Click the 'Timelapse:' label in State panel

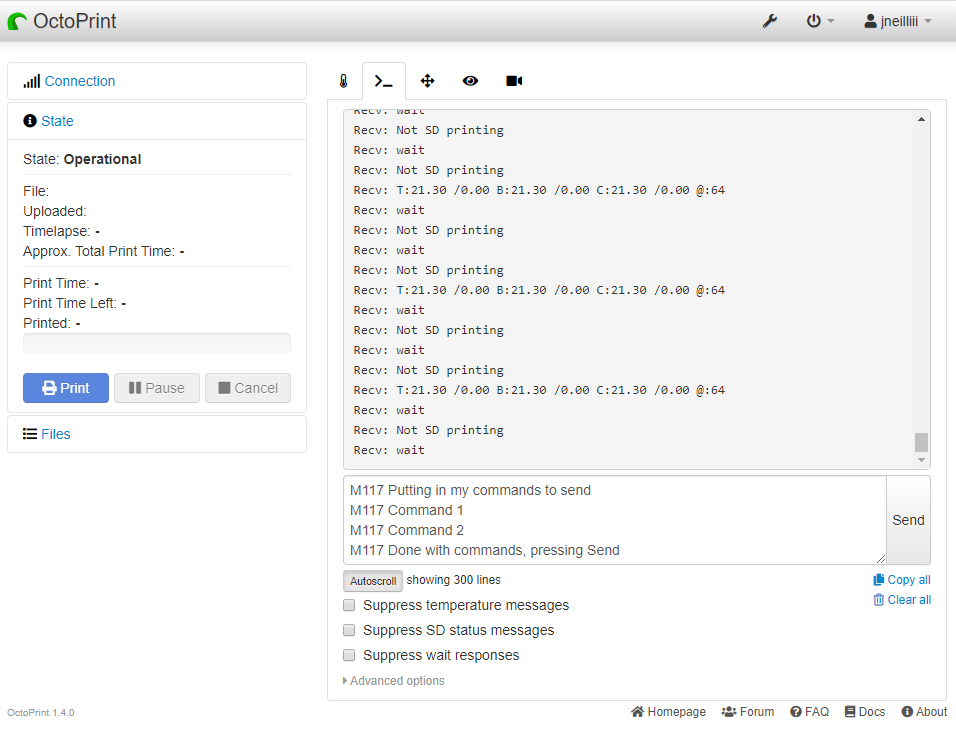[57, 231]
